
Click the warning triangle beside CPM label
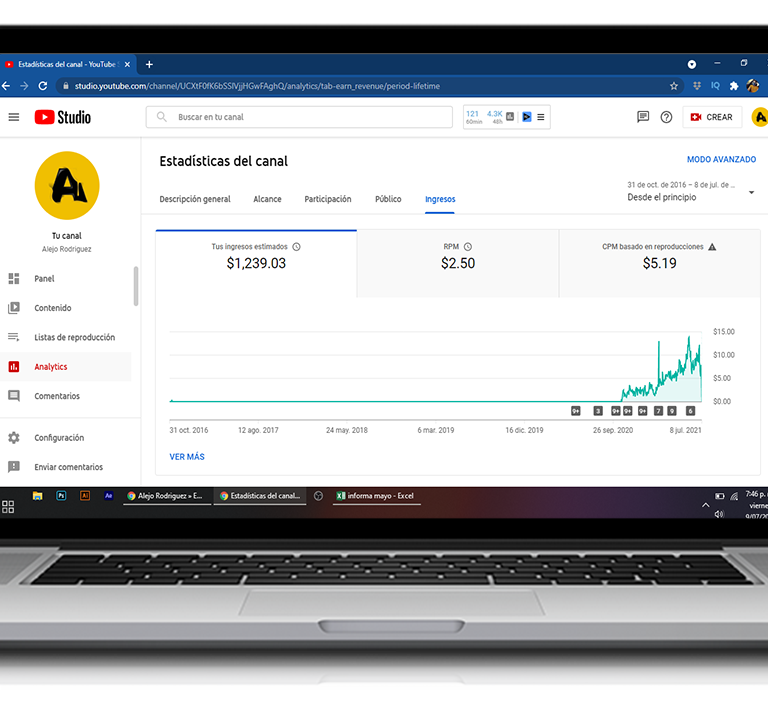click(x=712, y=247)
